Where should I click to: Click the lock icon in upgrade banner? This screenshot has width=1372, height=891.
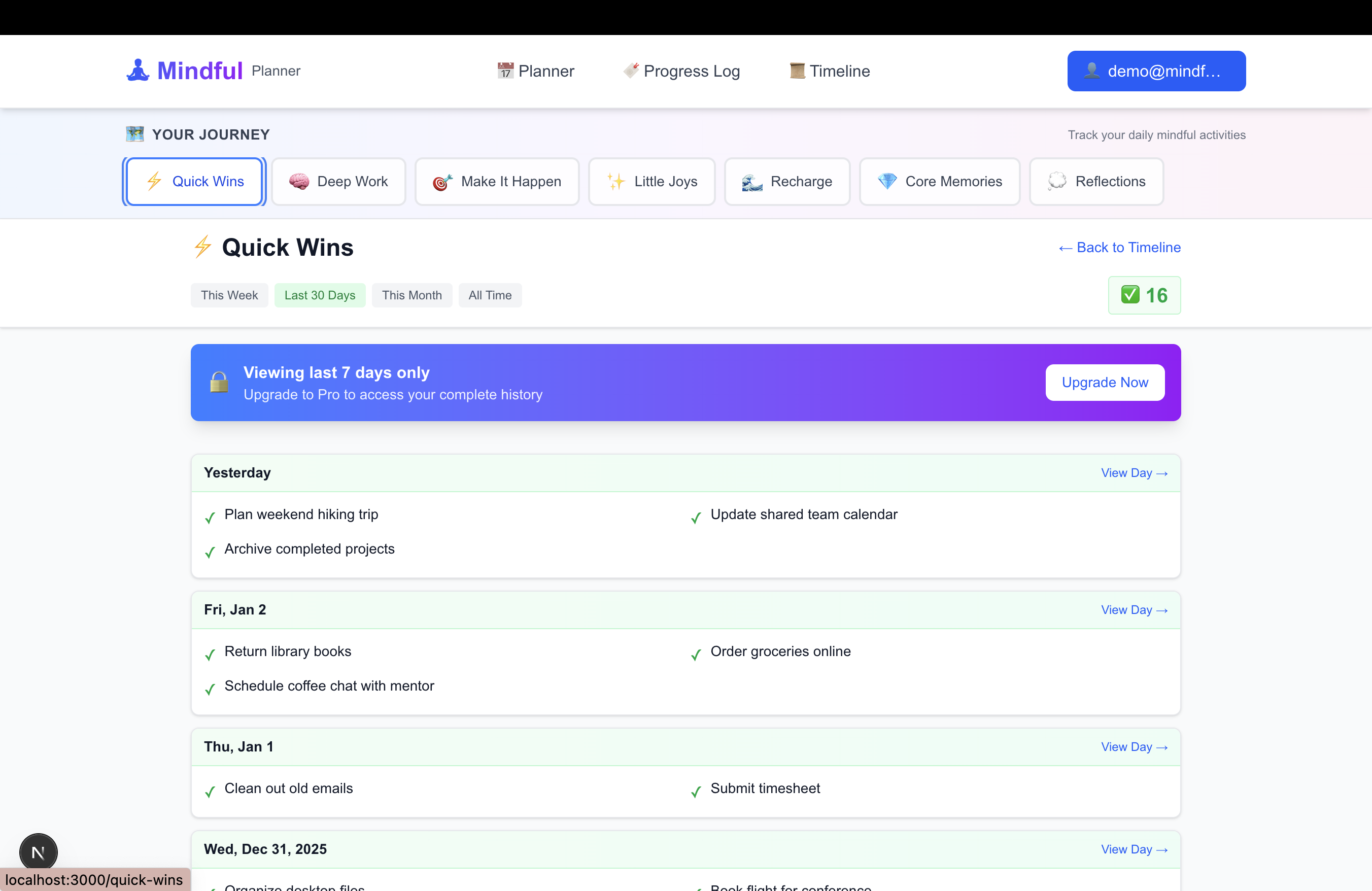[219, 382]
